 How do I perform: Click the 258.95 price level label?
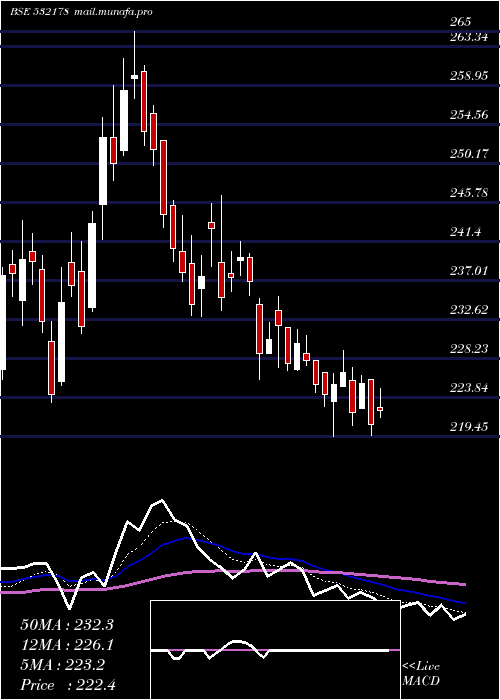coord(468,76)
